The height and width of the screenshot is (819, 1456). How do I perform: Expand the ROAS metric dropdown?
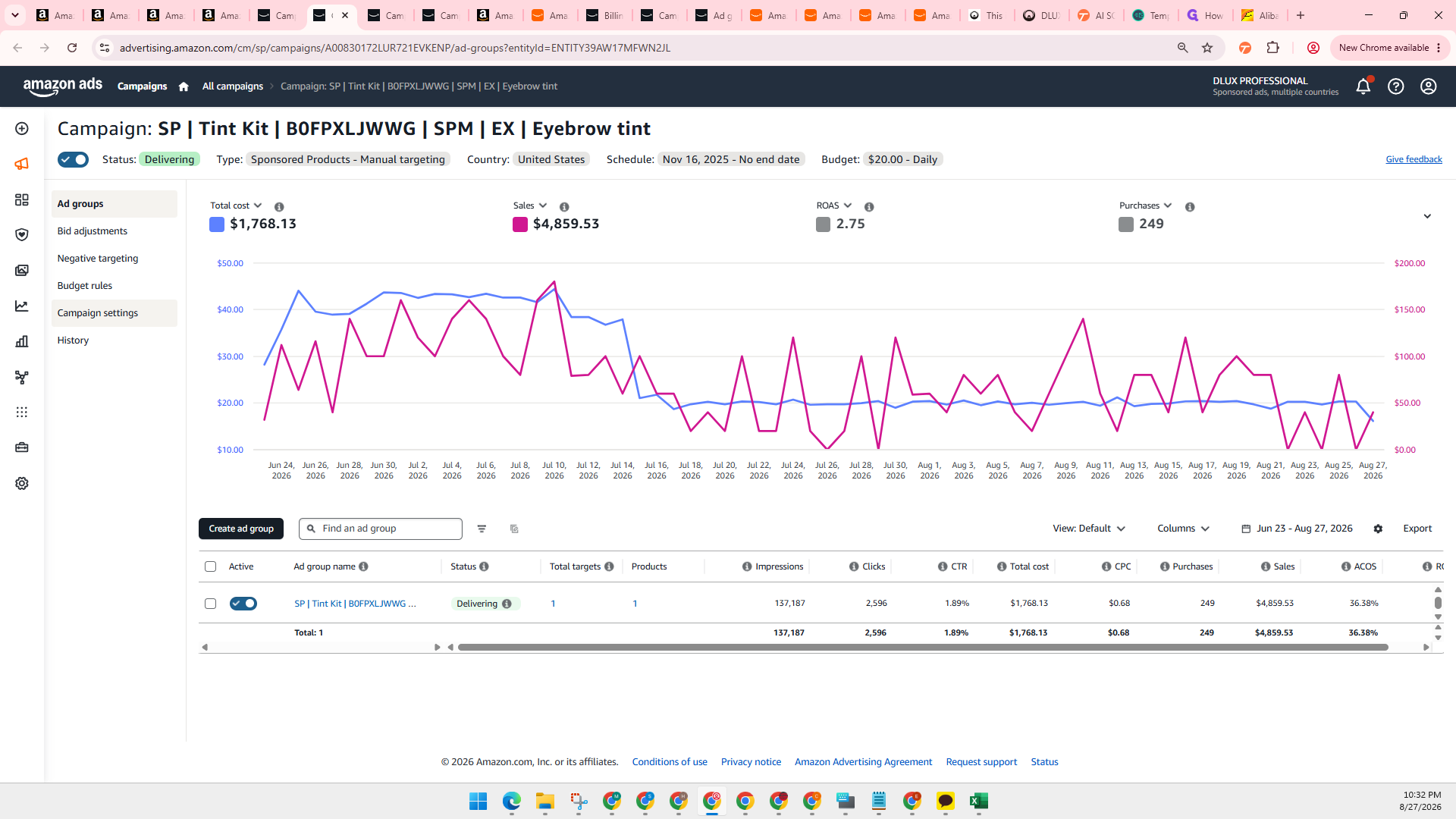pos(834,206)
